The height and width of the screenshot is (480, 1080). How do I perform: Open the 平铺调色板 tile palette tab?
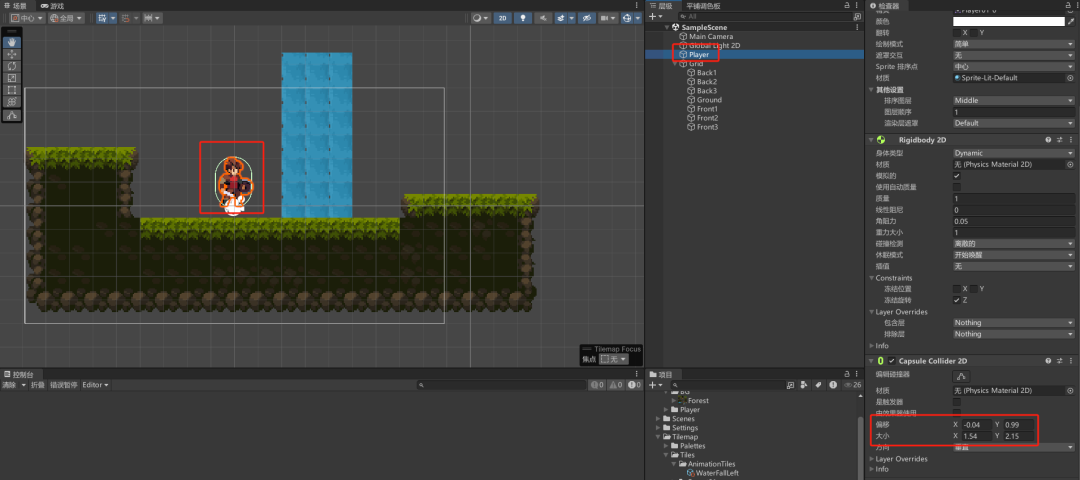click(x=703, y=6)
